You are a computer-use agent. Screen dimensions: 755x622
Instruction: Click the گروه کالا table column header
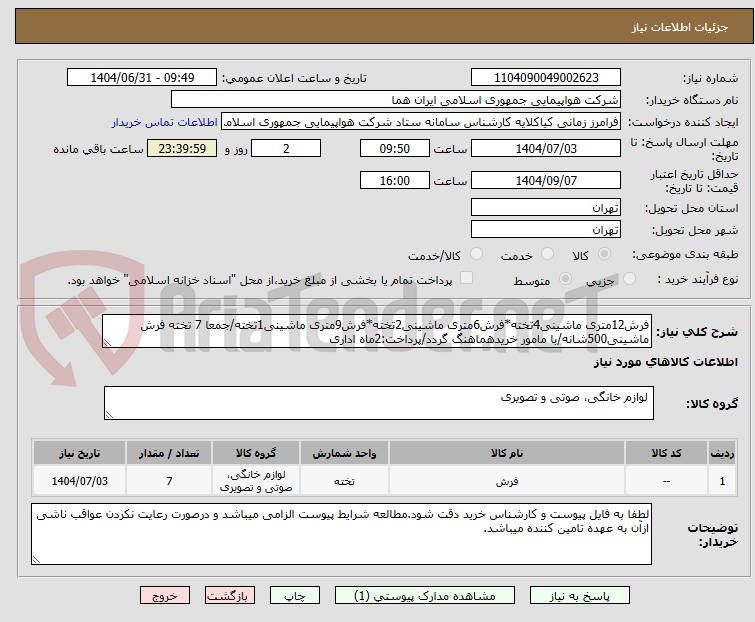[256, 453]
